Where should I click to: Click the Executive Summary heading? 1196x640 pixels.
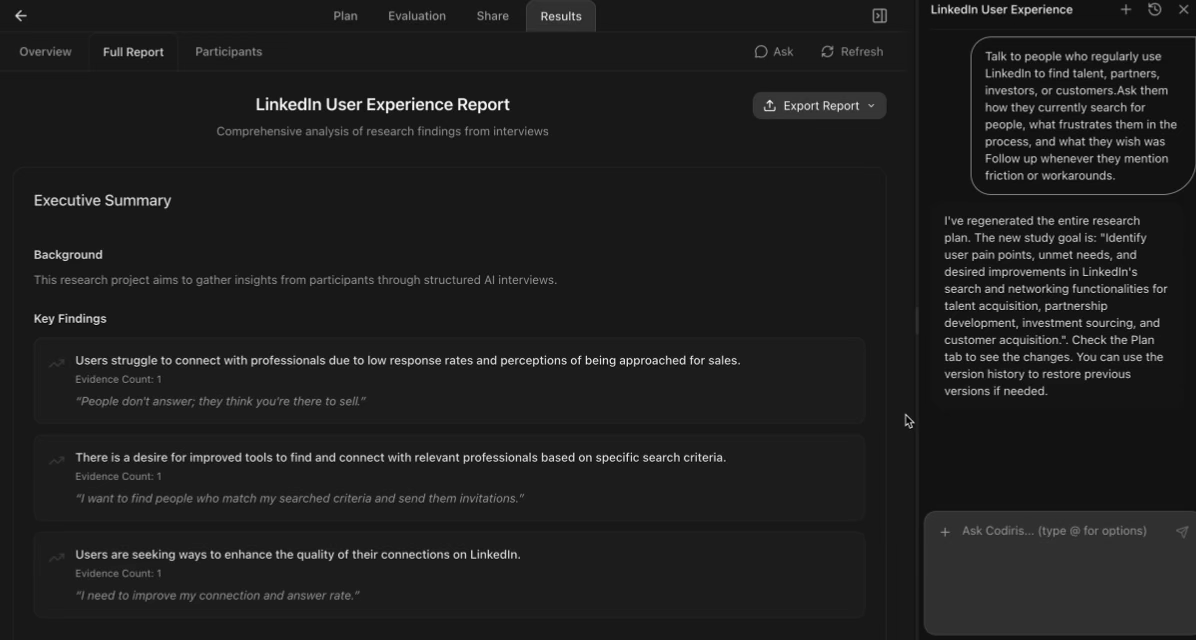tap(102, 201)
